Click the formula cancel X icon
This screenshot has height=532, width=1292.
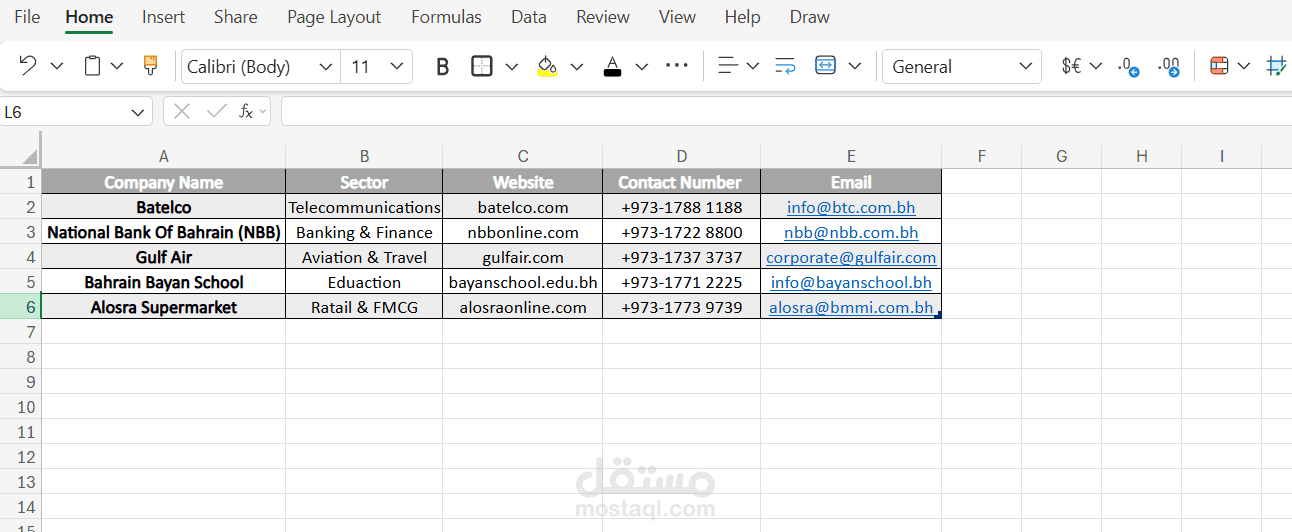click(181, 111)
